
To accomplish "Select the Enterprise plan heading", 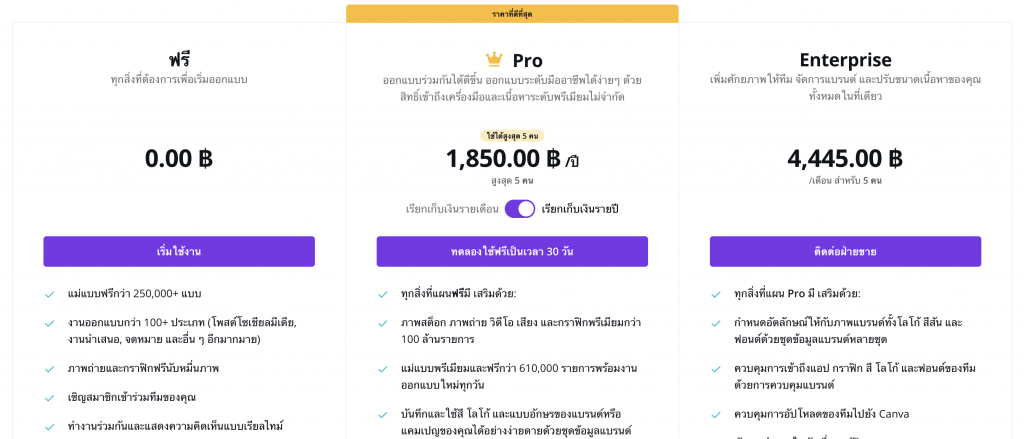I will [x=845, y=60].
